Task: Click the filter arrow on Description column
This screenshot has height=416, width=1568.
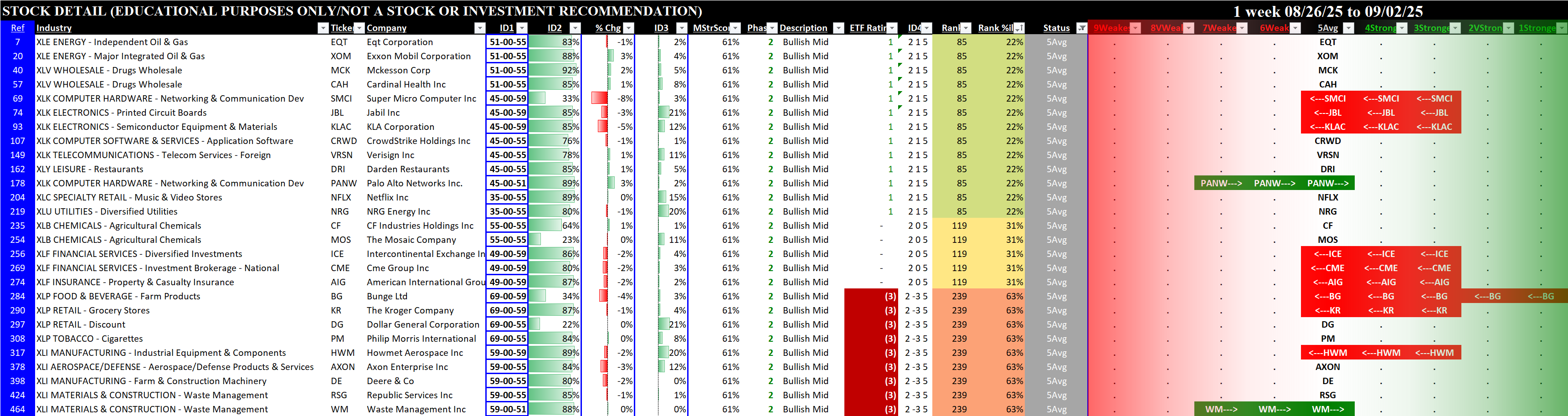Action: (838, 28)
